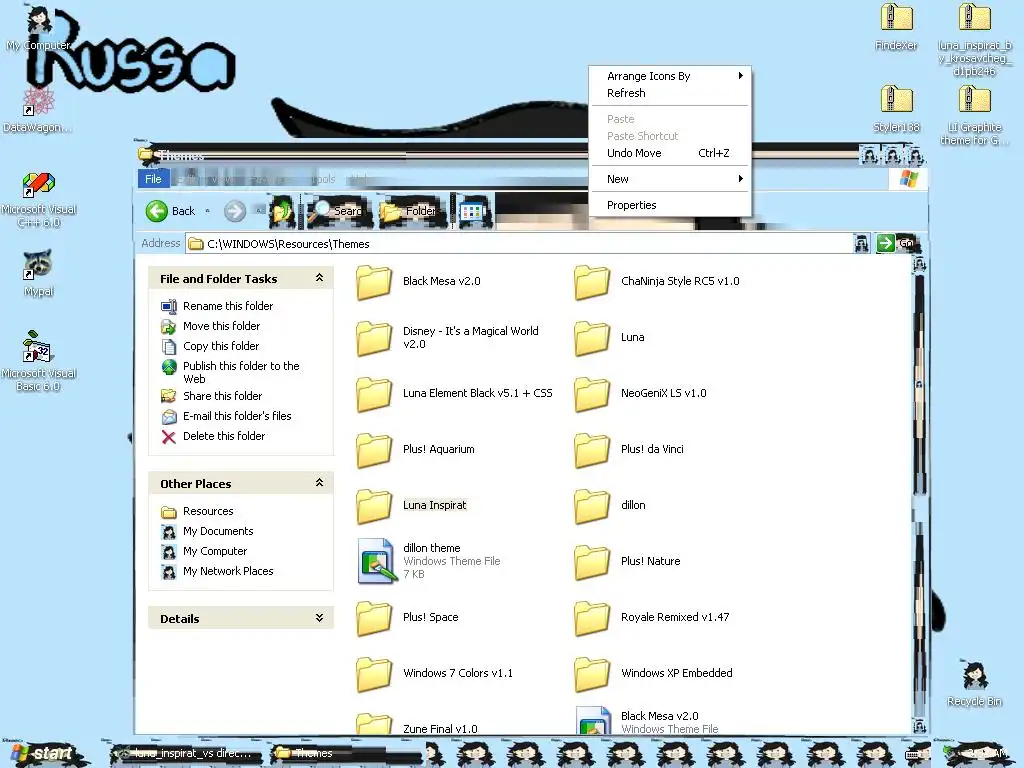Image resolution: width=1024 pixels, height=768 pixels.
Task: Select the Windows 7 Colors v1.1 folder
Action: coord(434,673)
